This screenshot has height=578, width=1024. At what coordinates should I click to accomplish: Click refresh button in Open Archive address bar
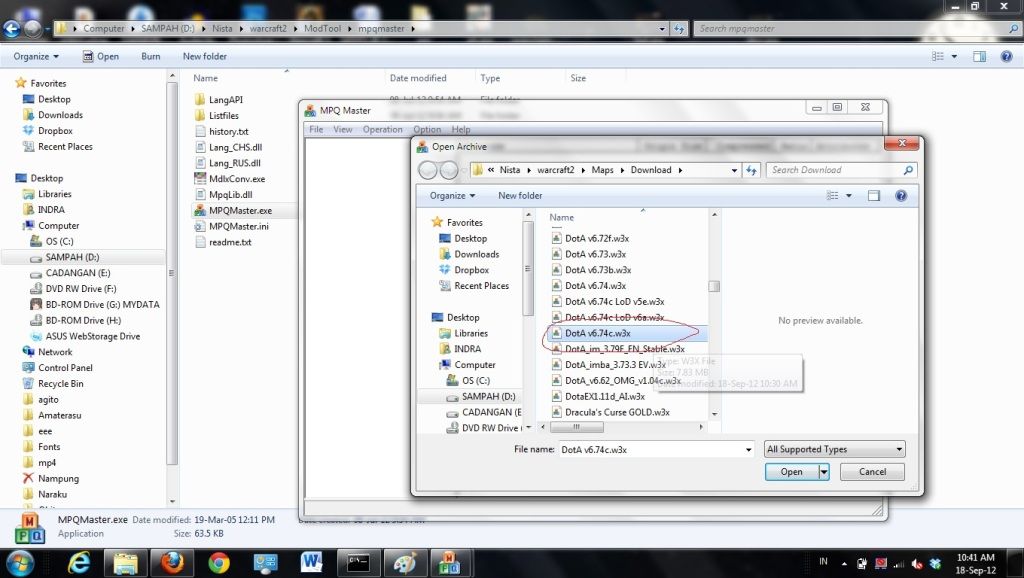(752, 170)
